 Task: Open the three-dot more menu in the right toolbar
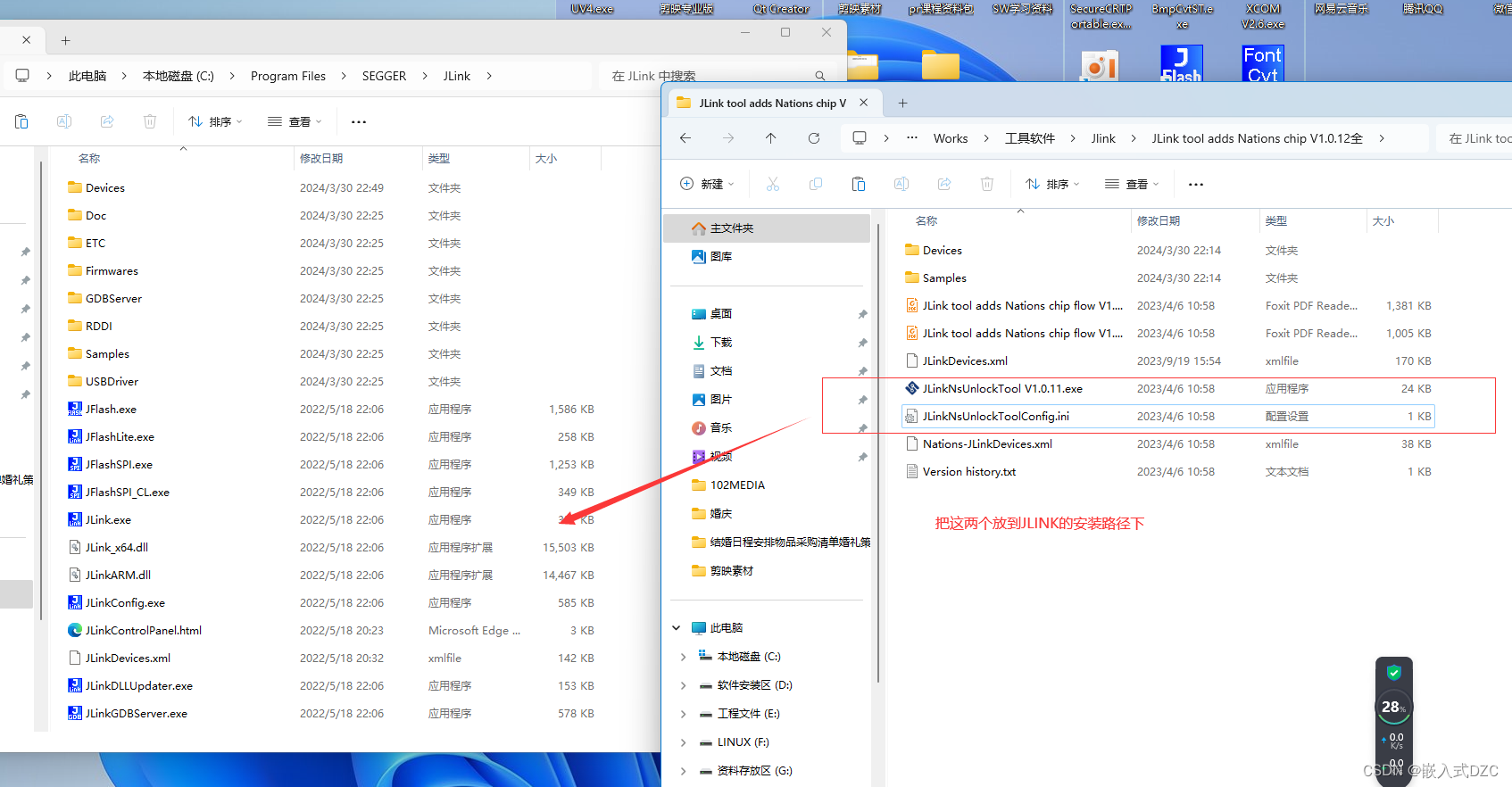coord(1196,184)
